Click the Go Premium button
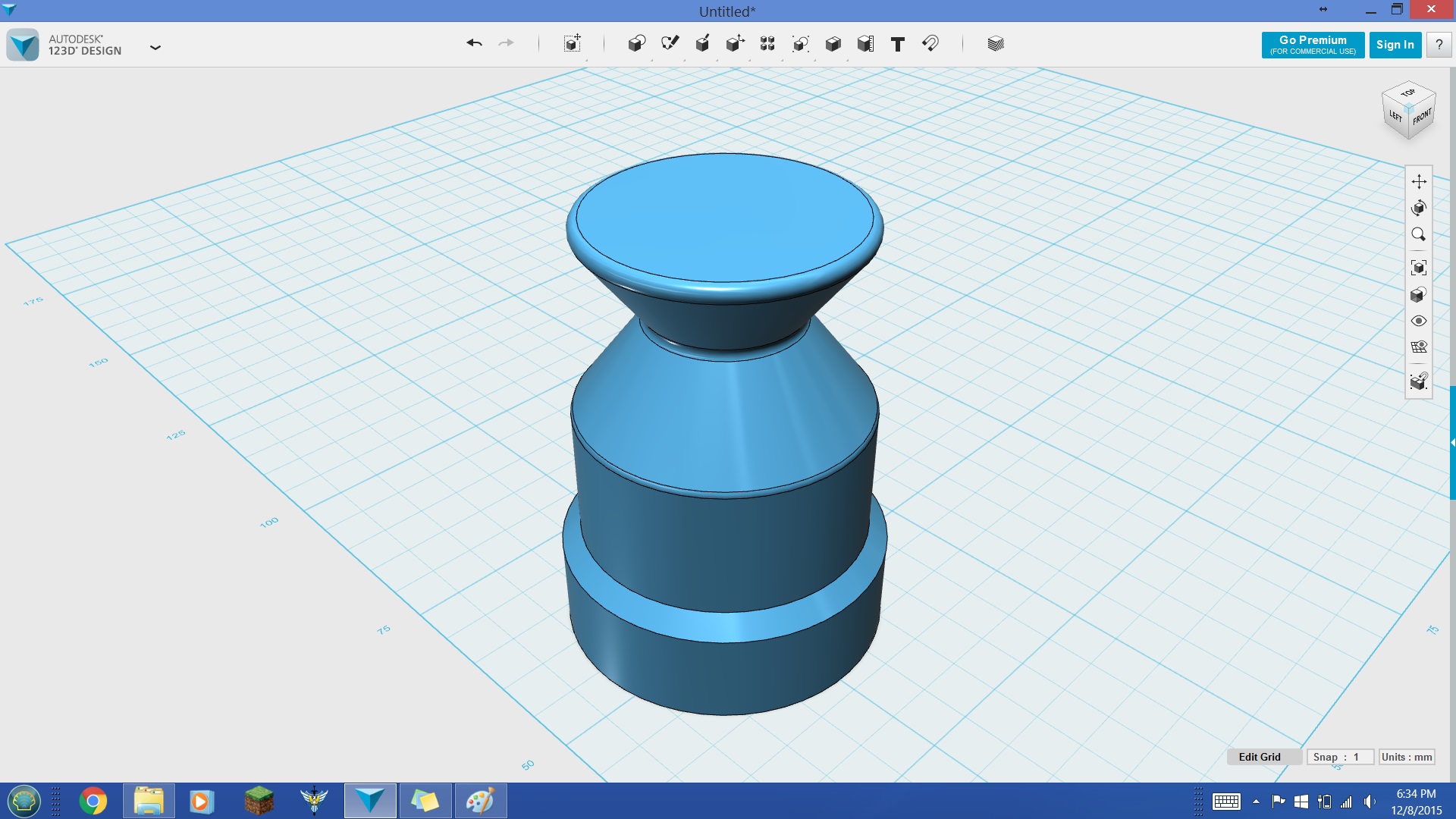 coord(1313,45)
